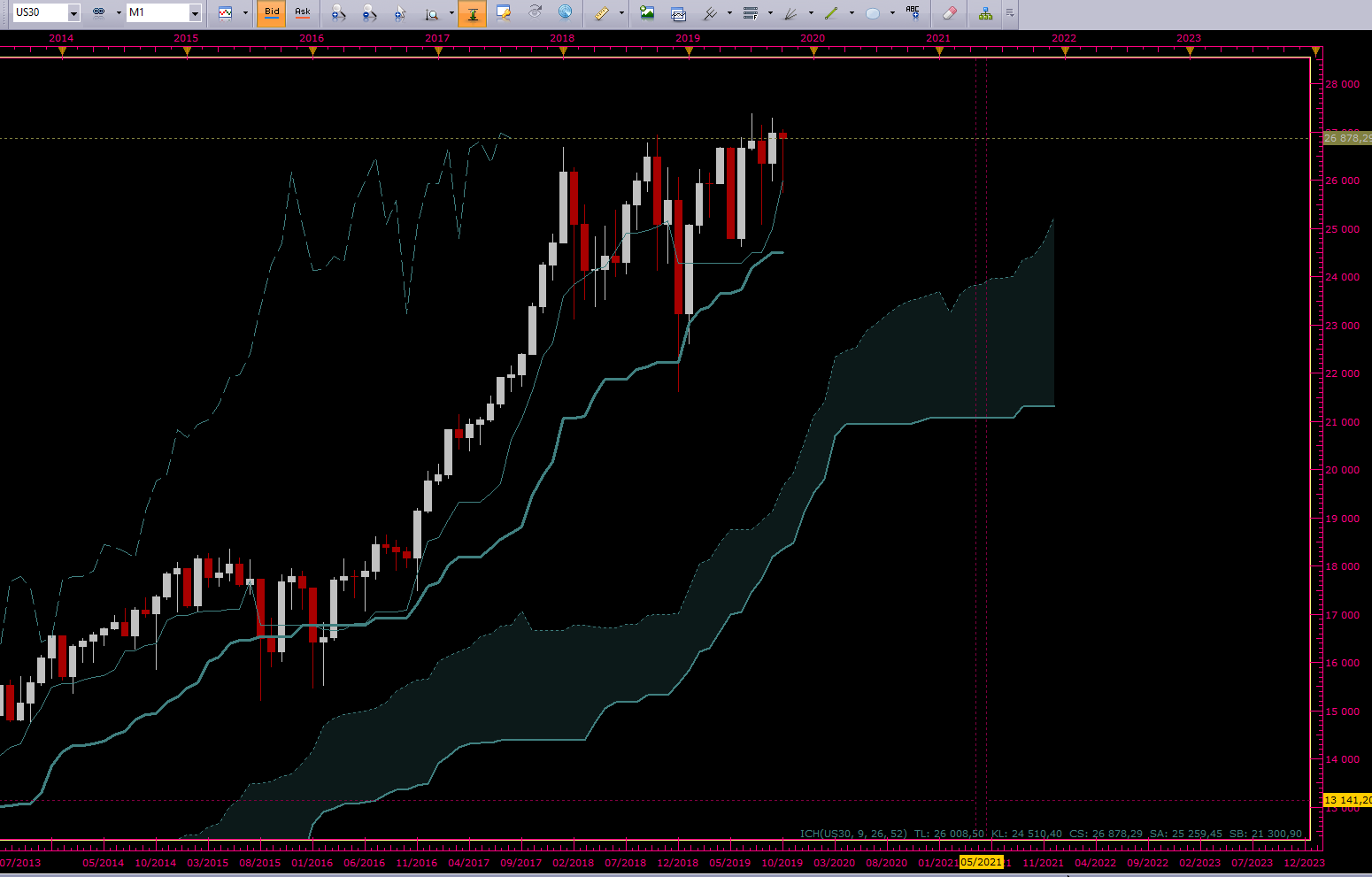
Task: Click the zoom in magnifier icon
Action: click(x=337, y=13)
